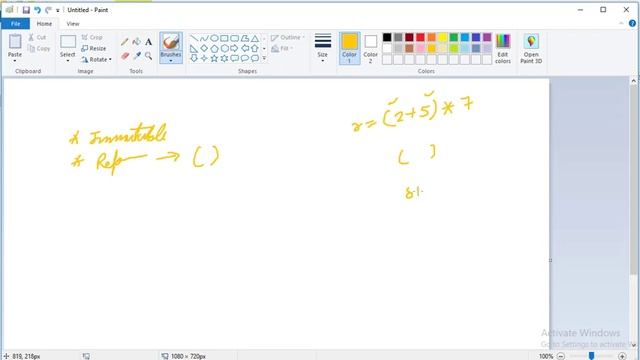Viewport: 640px width, 360px height.
Task: Activate the Color 1 foreground selector
Action: [x=349, y=49]
